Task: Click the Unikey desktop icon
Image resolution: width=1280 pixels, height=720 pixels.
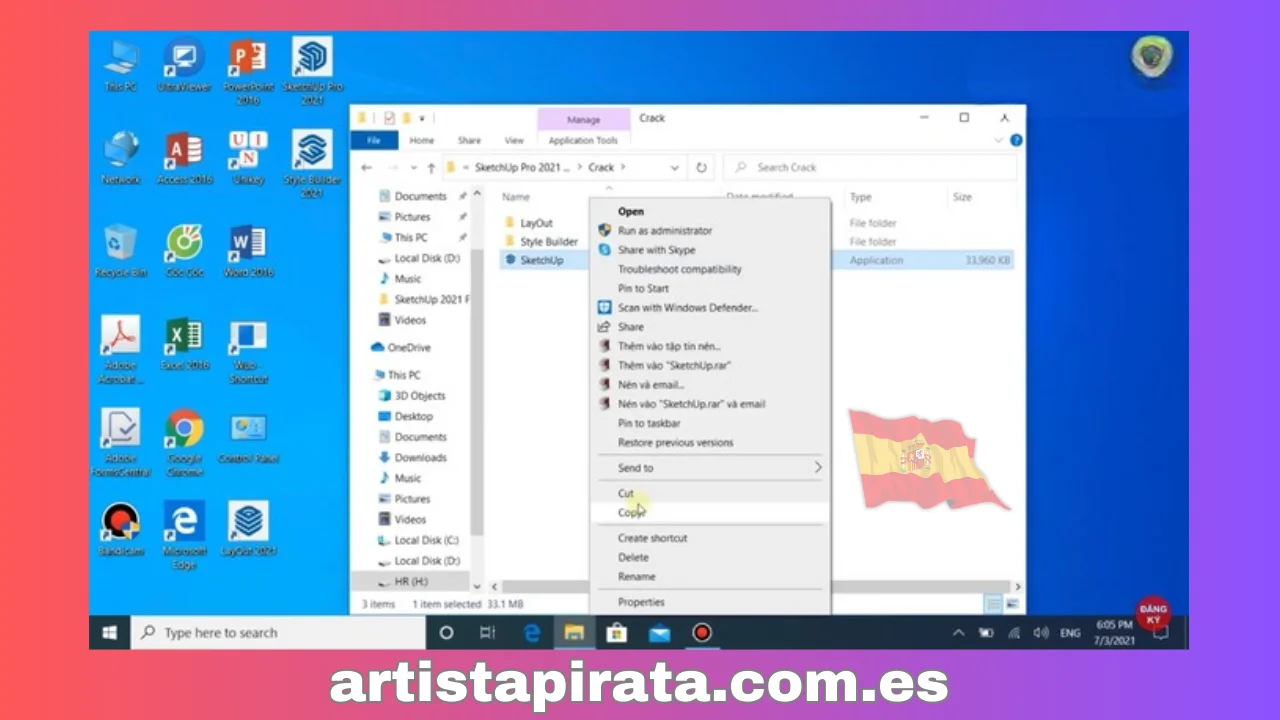Action: pos(248,157)
